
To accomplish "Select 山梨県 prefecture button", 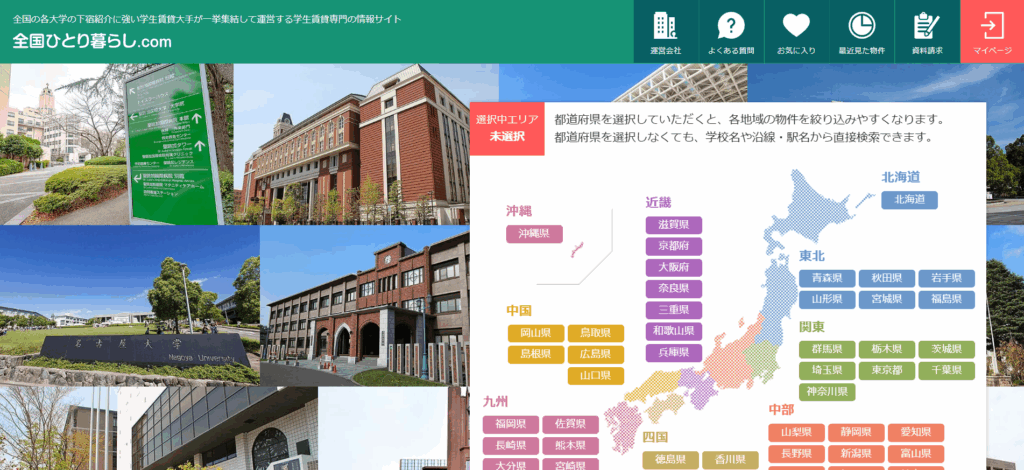I will [797, 432].
